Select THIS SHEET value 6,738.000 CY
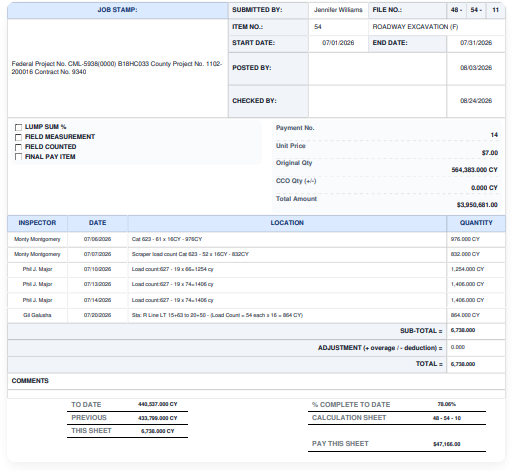514x471 pixels. point(158,431)
